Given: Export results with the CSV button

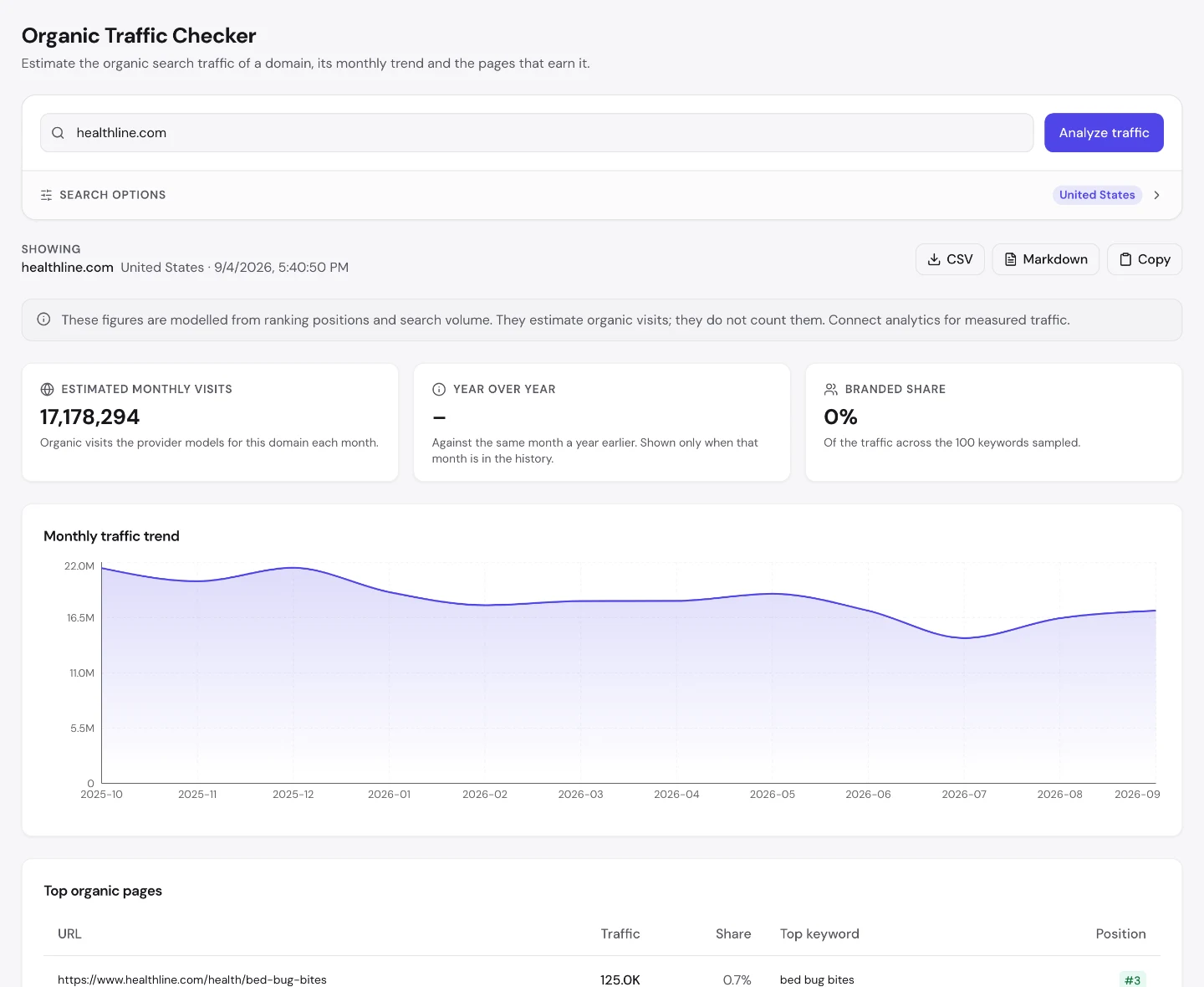Looking at the screenshot, I should click(950, 259).
